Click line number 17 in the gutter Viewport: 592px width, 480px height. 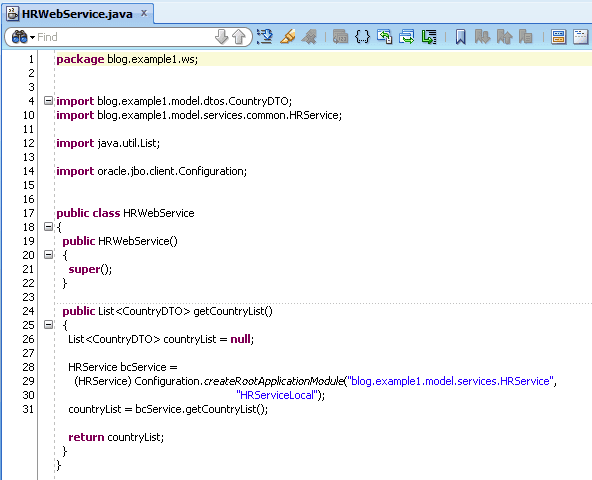(x=28, y=213)
